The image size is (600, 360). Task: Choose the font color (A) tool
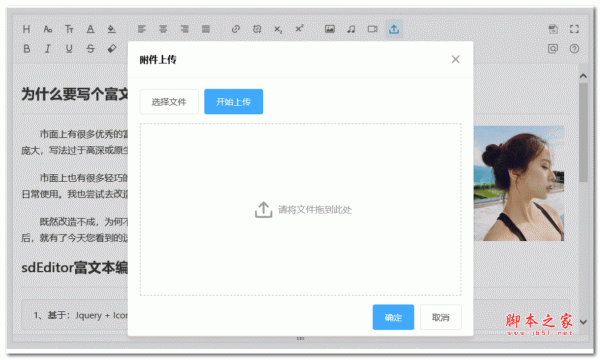coord(90,29)
